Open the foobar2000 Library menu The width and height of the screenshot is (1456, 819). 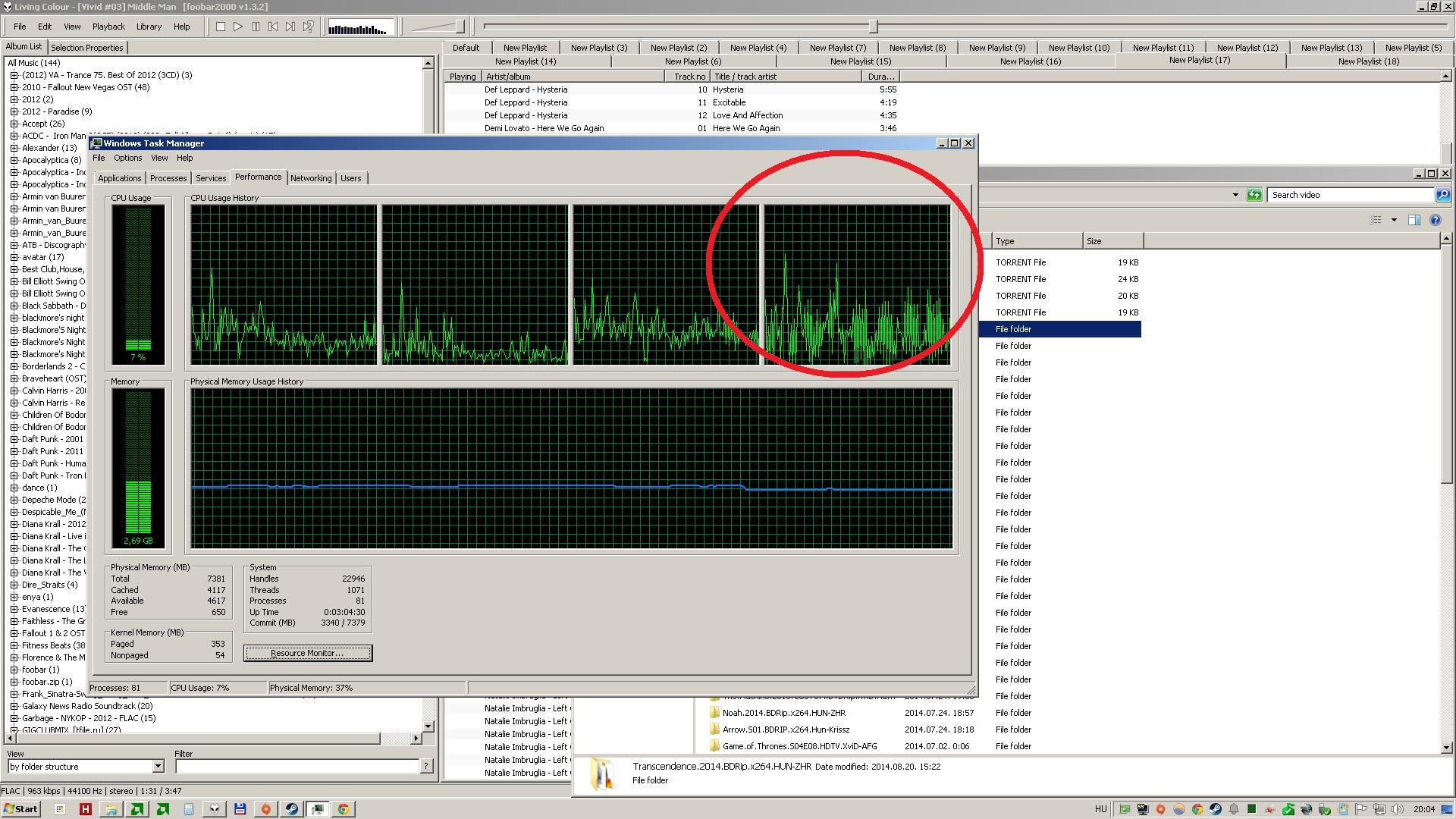click(x=149, y=27)
